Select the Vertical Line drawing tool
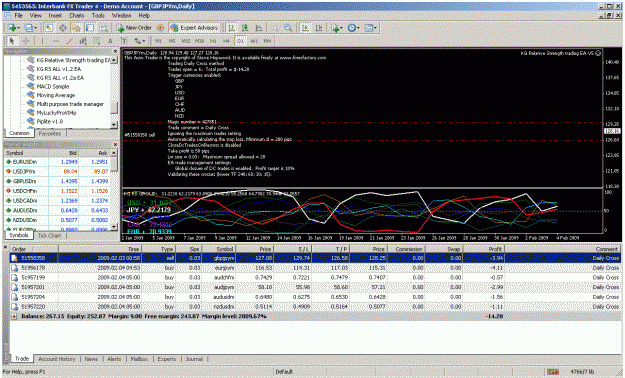The height and width of the screenshot is (378, 625). click(42, 41)
